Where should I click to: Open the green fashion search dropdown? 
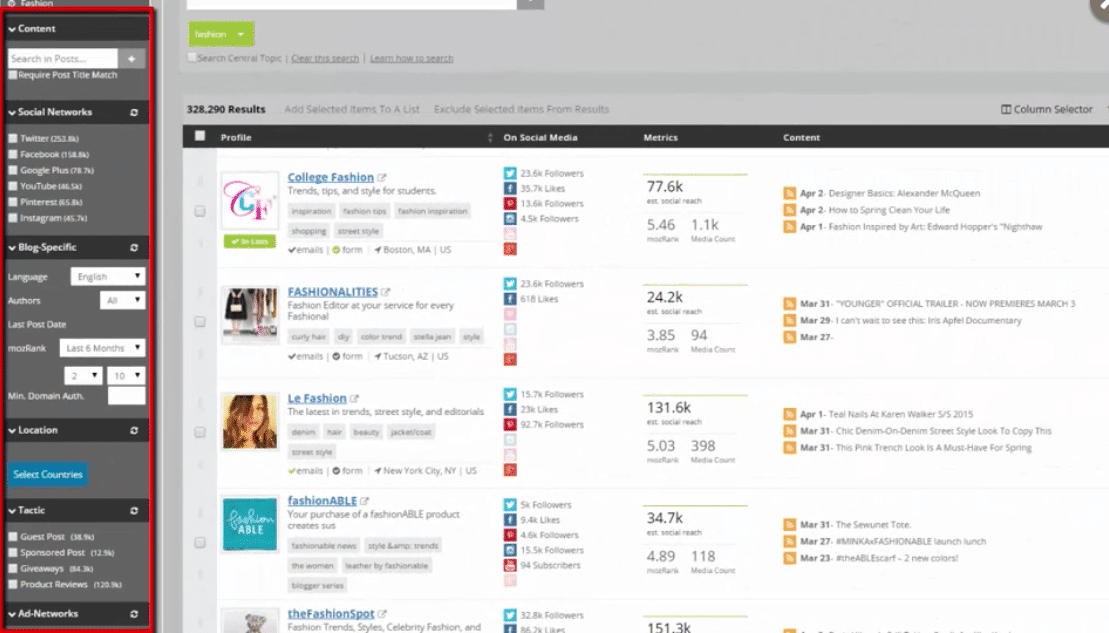(x=221, y=34)
